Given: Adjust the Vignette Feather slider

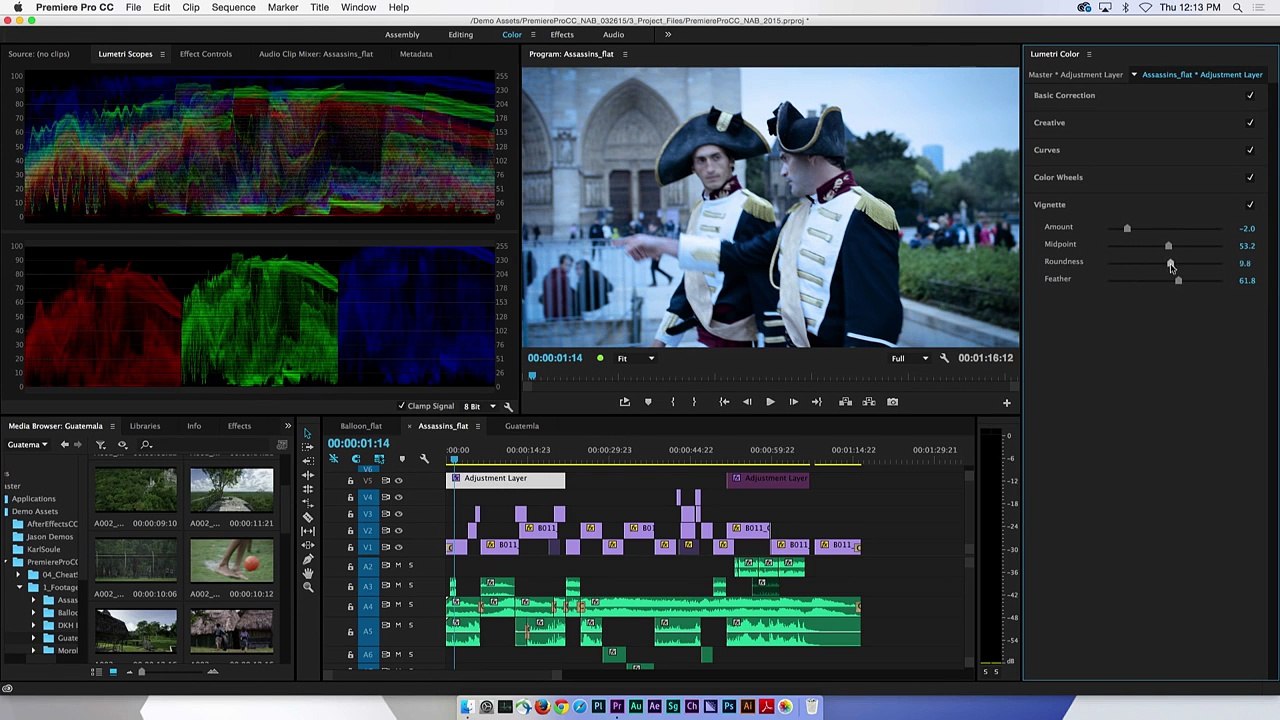Looking at the screenshot, I should (1178, 280).
